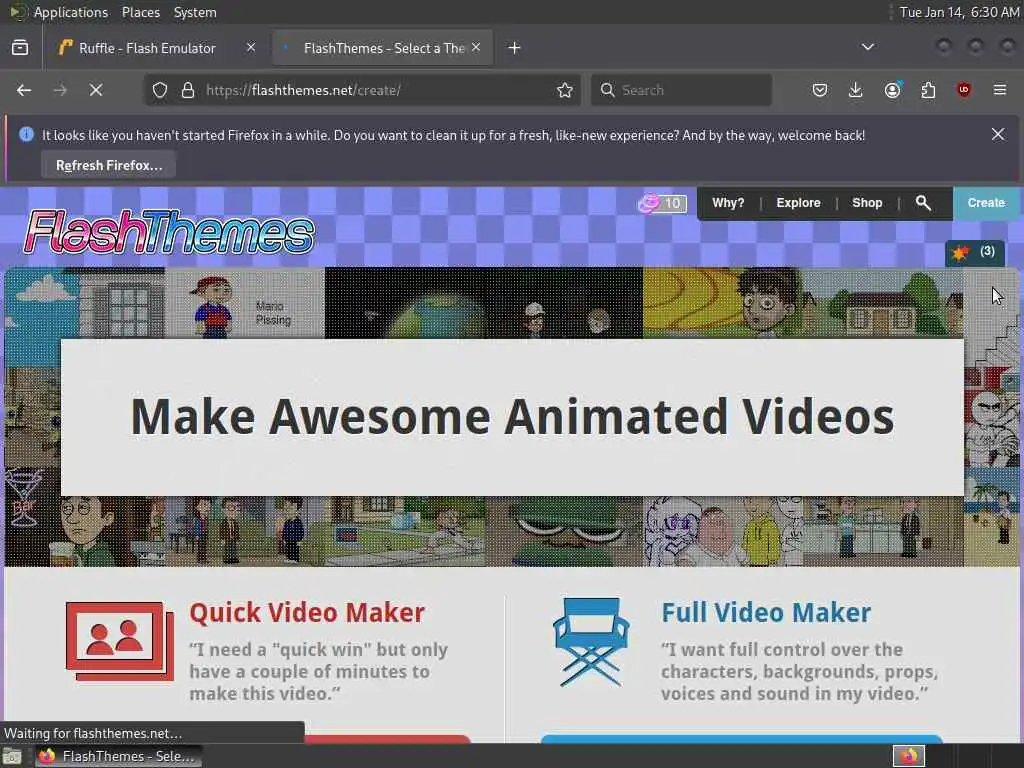Click the Quick Video Maker slides icon

tap(120, 641)
